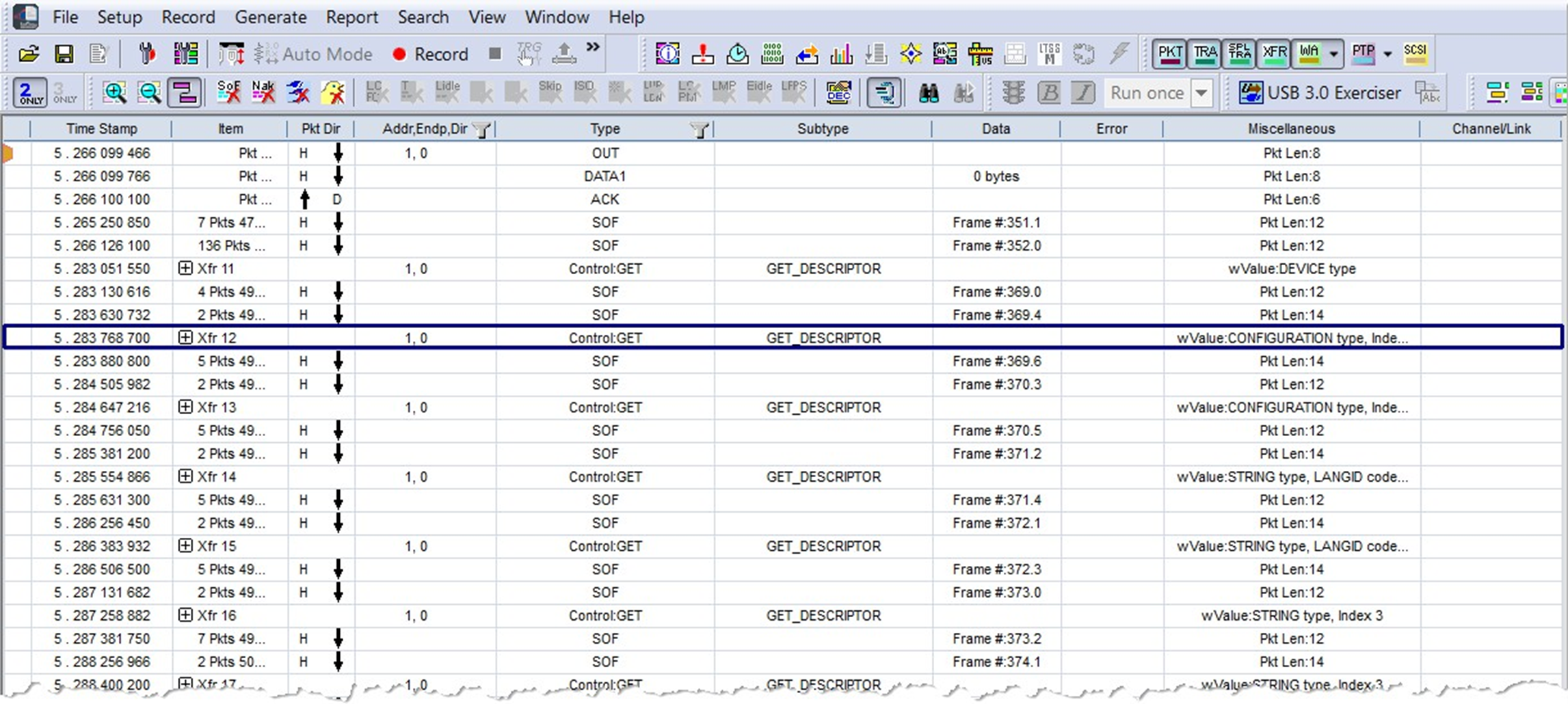This screenshot has width=1568, height=704.
Task: Filter the Addr,Endp,Dir column
Action: pyautogui.click(x=482, y=129)
